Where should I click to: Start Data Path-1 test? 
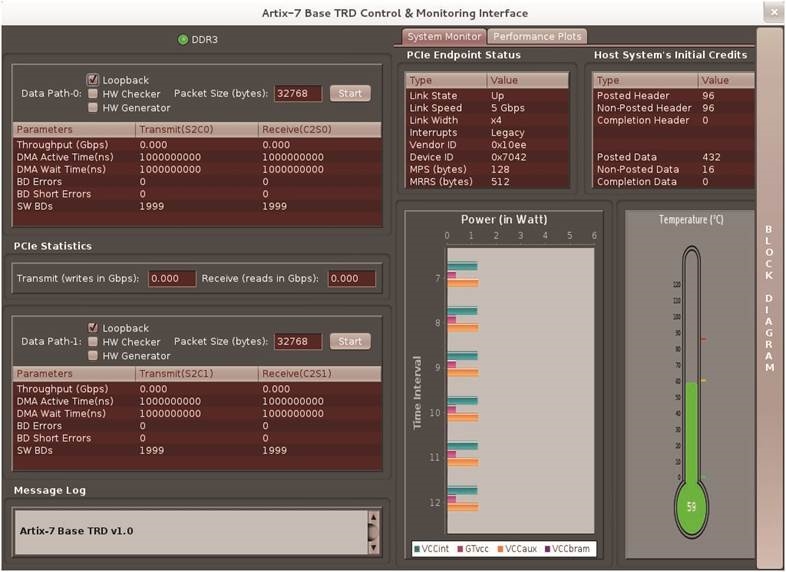coord(350,341)
